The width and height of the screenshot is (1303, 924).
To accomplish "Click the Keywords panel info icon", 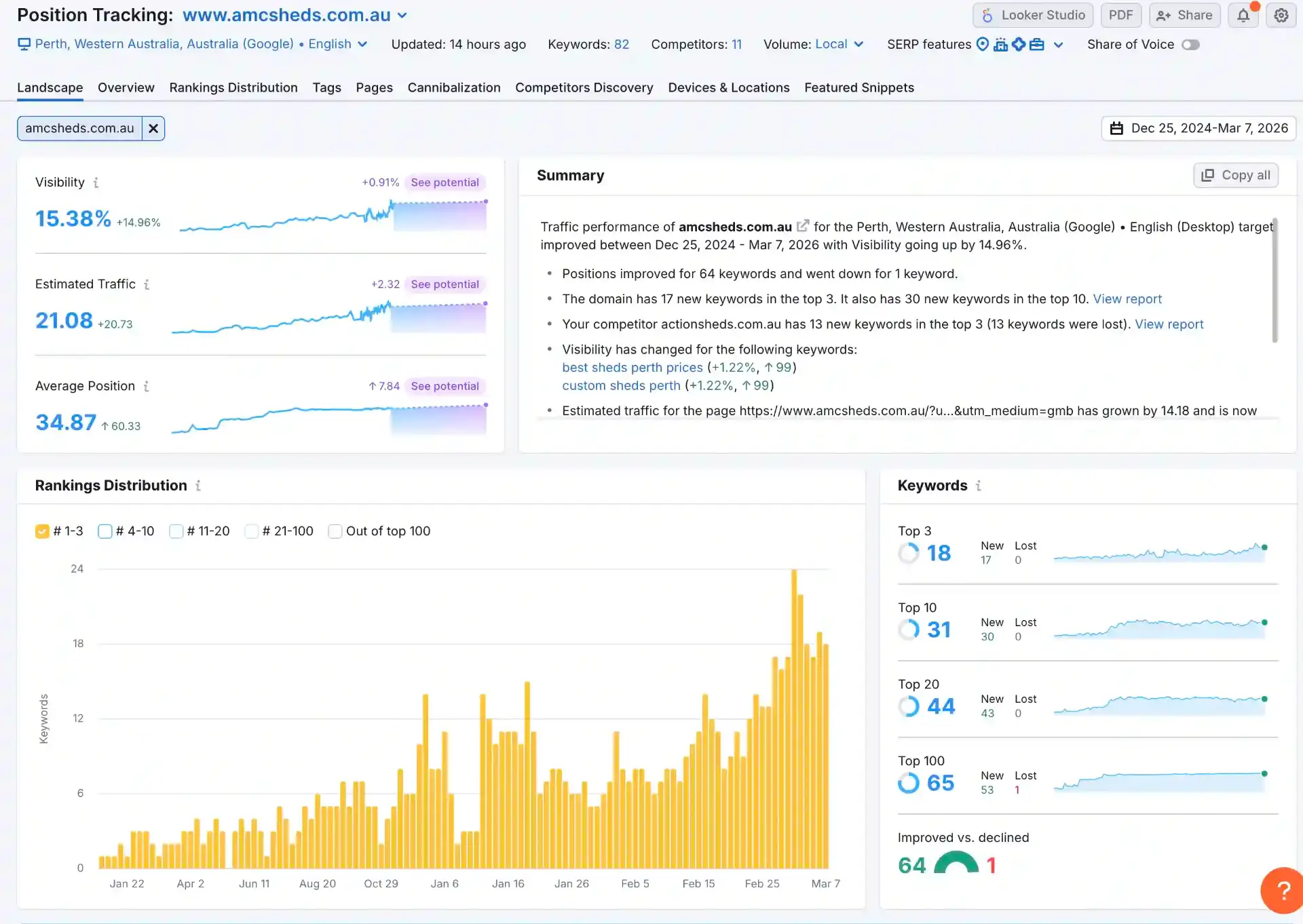I will click(x=979, y=486).
